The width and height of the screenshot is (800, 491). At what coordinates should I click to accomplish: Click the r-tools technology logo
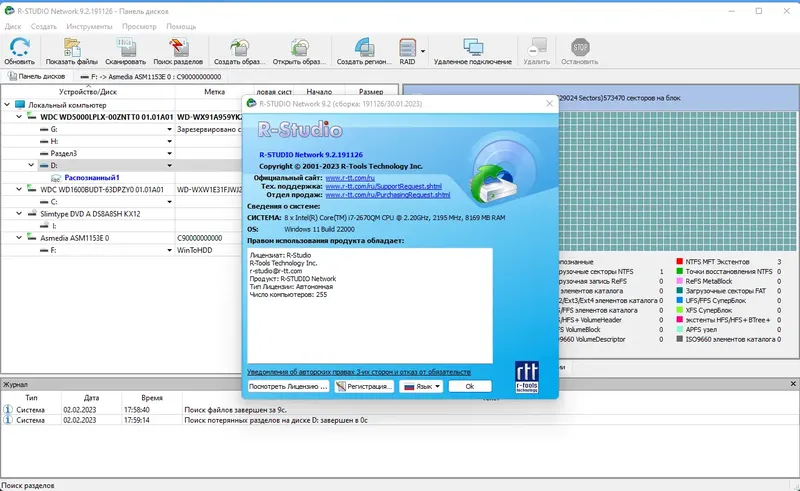(x=527, y=377)
